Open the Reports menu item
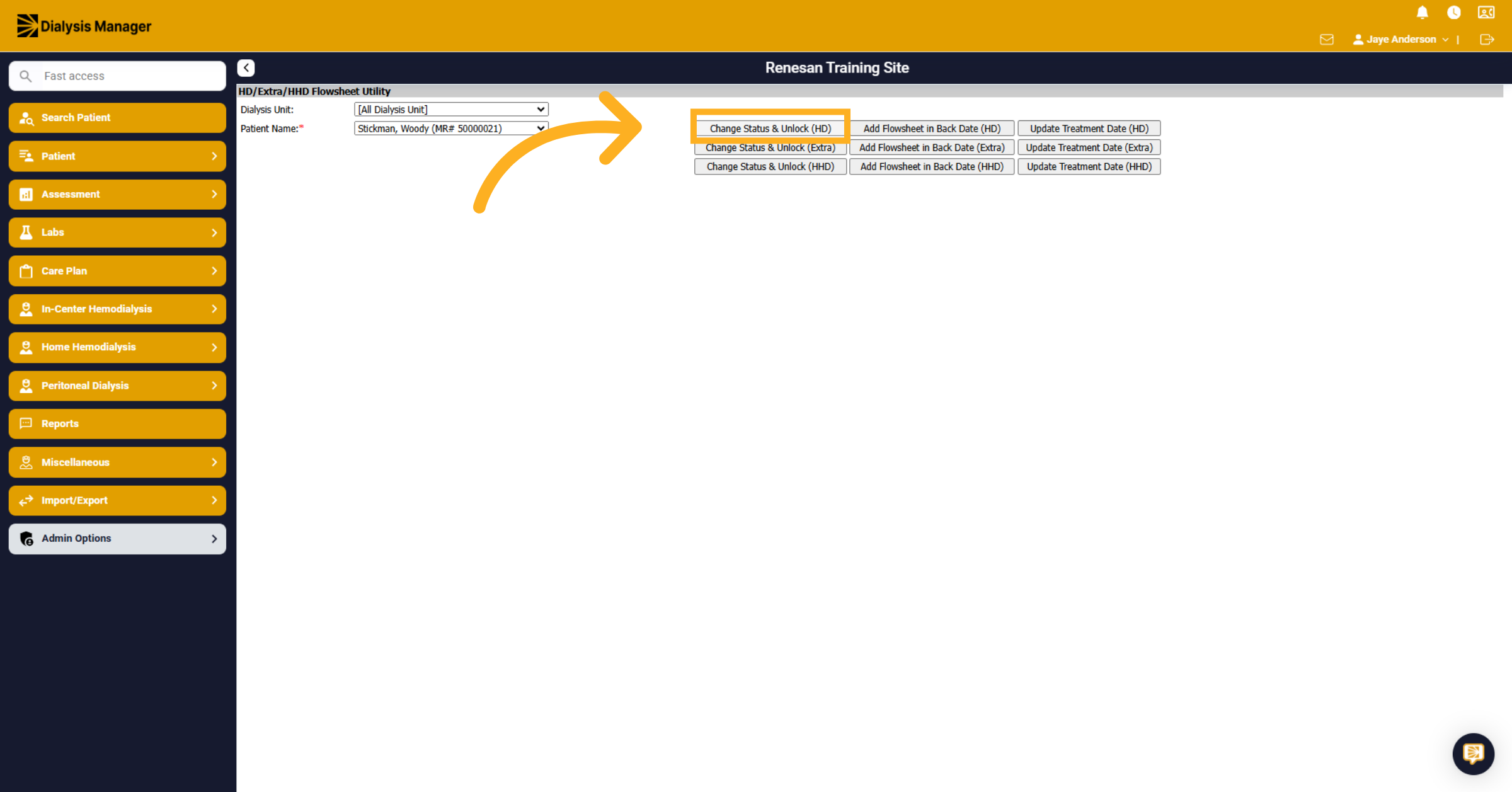The image size is (1512, 792). pyautogui.click(x=117, y=424)
